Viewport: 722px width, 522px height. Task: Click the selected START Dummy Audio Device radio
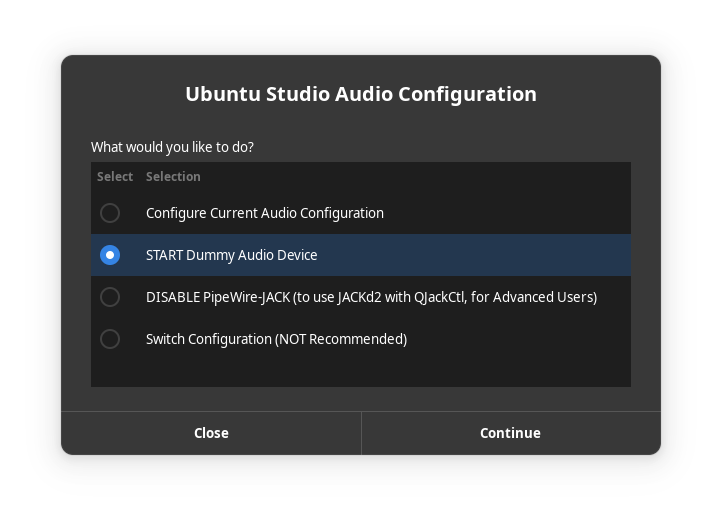pos(110,255)
